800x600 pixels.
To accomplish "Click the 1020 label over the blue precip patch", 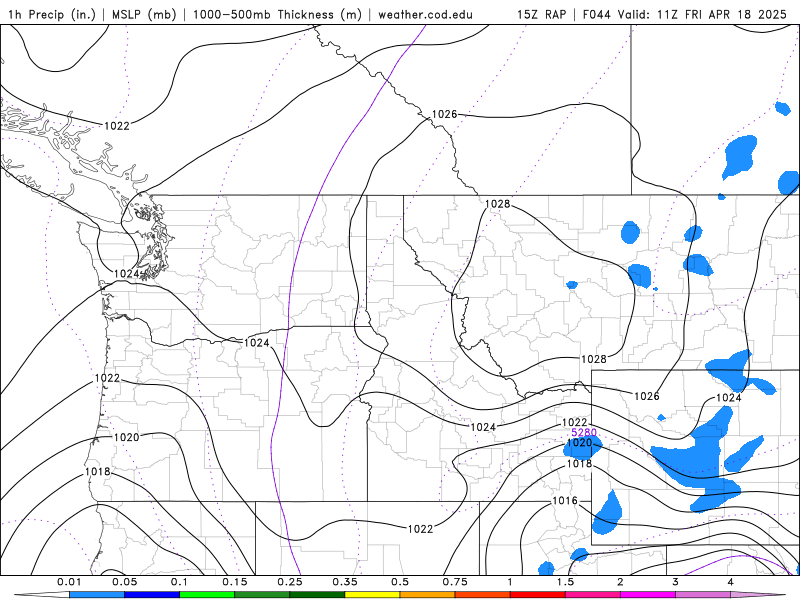I will tap(579, 442).
